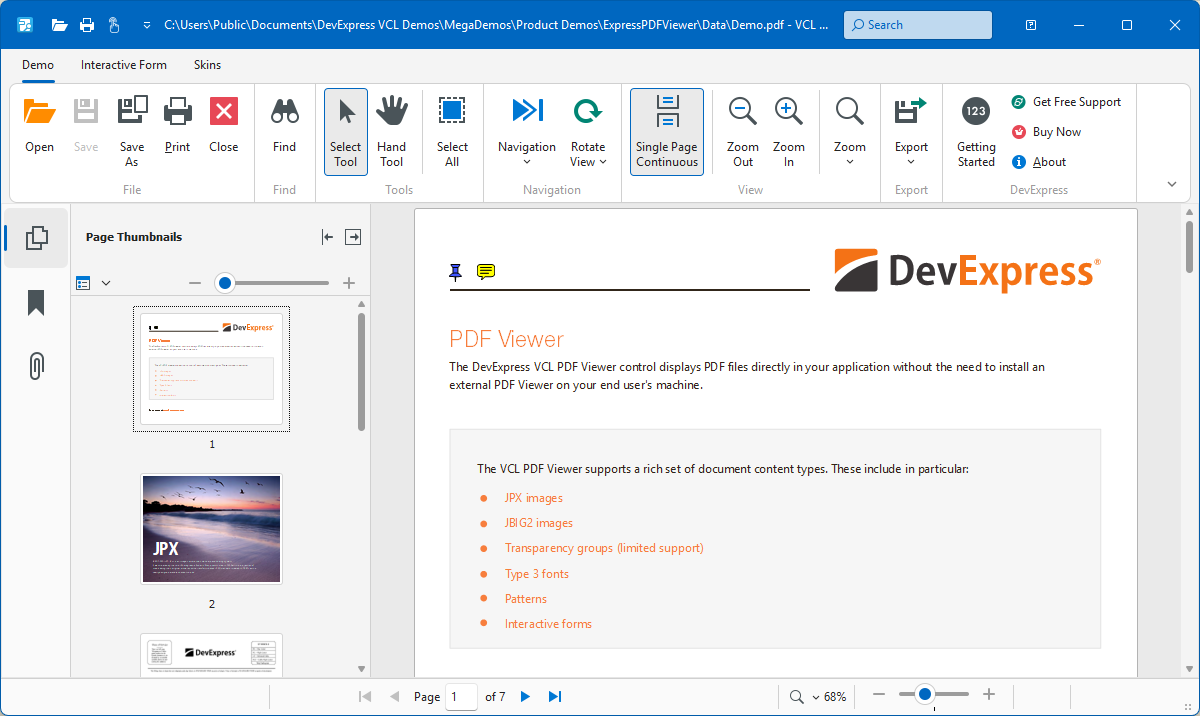Increase thumbnail size with the plus button
The height and width of the screenshot is (716, 1200).
click(x=349, y=283)
